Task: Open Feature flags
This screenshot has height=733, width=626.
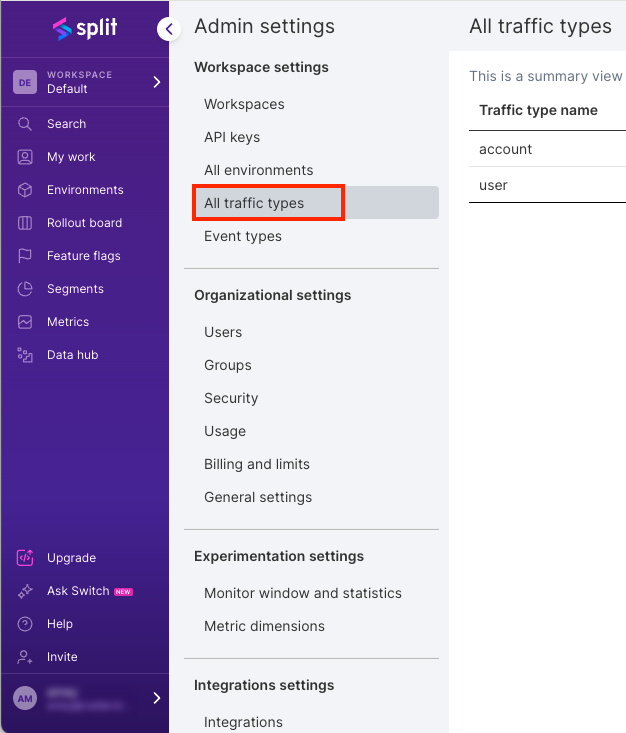Action: pos(84,256)
